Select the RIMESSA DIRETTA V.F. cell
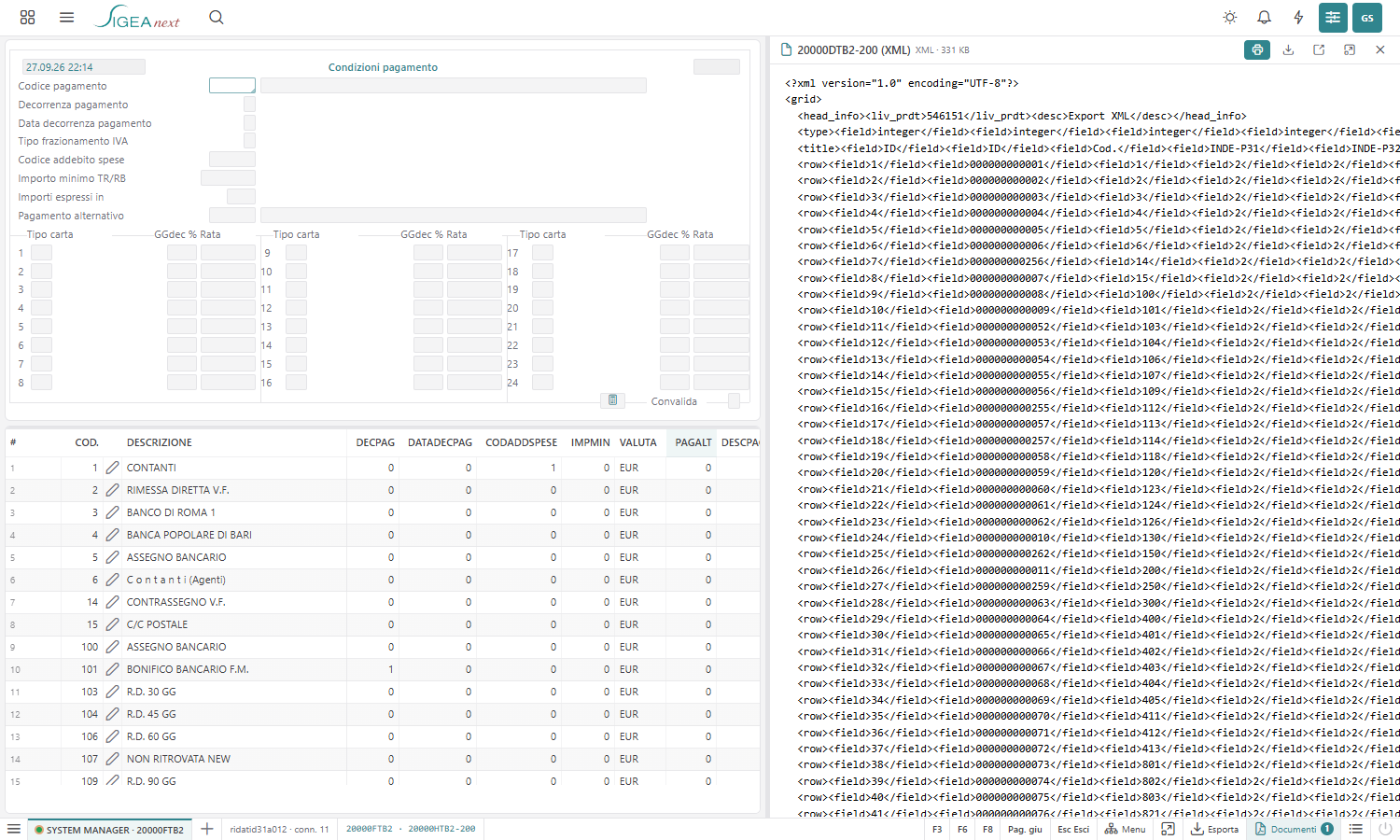 [234, 490]
